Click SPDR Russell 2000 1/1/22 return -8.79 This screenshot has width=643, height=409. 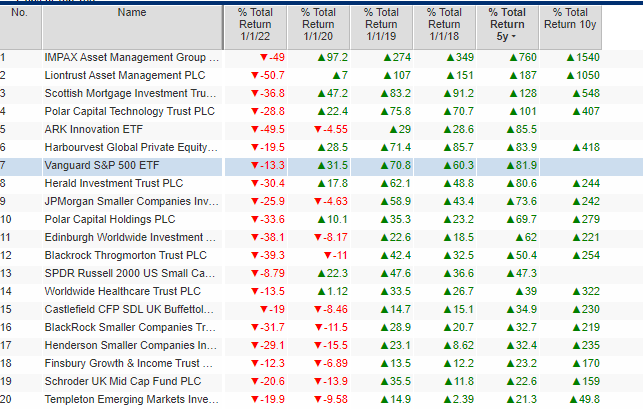tap(268, 274)
